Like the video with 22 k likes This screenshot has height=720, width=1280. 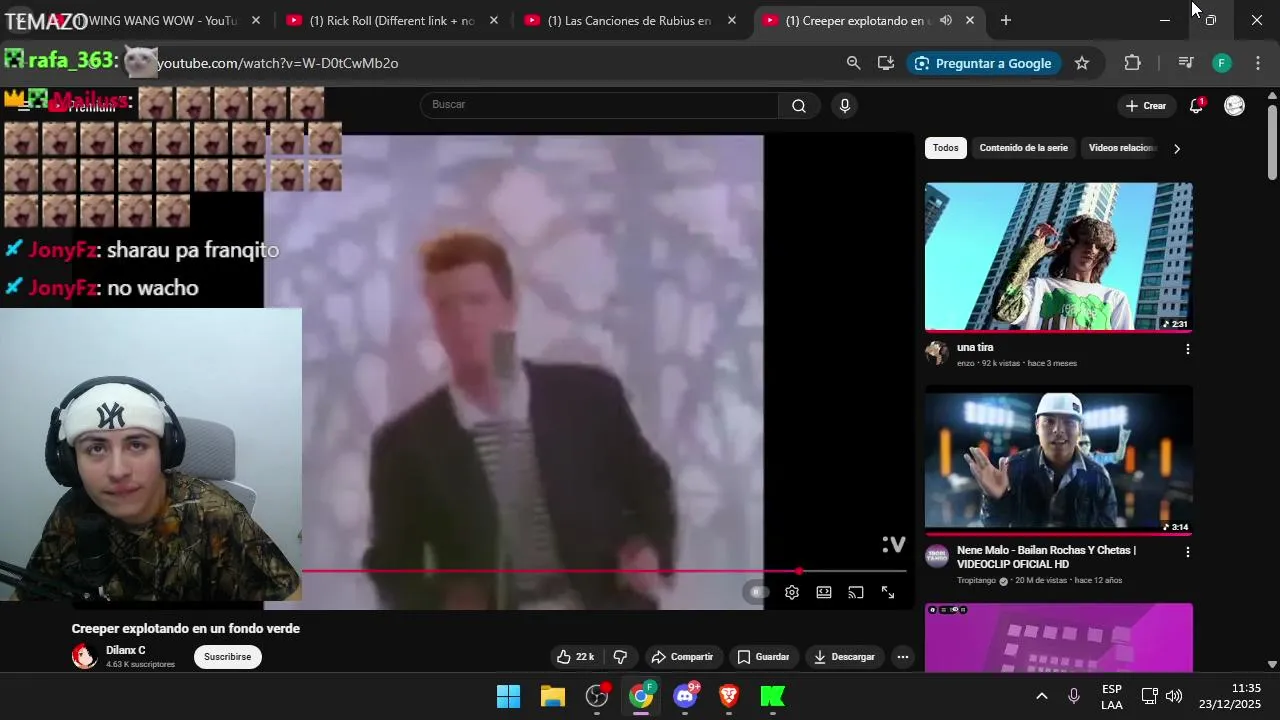(x=576, y=657)
